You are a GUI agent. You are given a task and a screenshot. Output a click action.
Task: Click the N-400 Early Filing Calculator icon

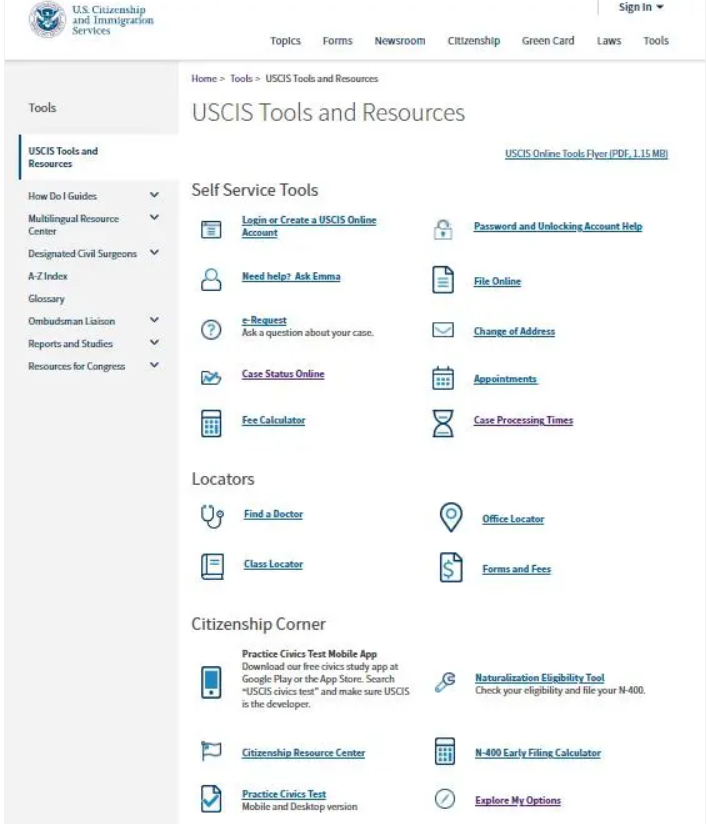445,750
